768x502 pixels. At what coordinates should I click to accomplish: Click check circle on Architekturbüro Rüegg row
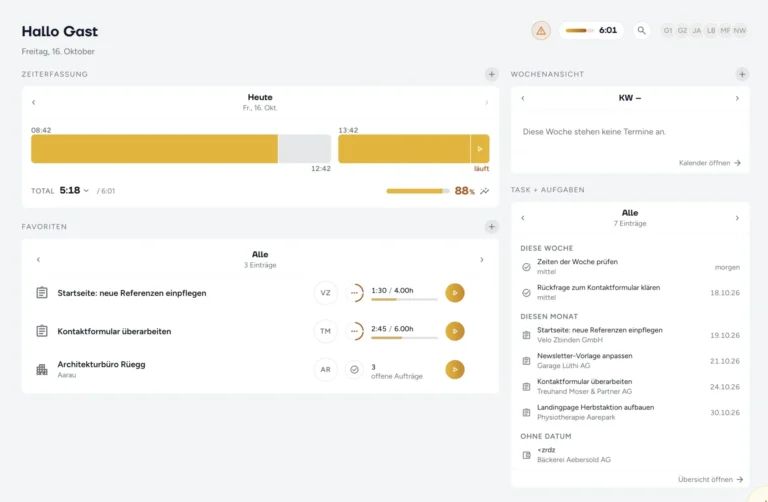pyautogui.click(x=354, y=369)
